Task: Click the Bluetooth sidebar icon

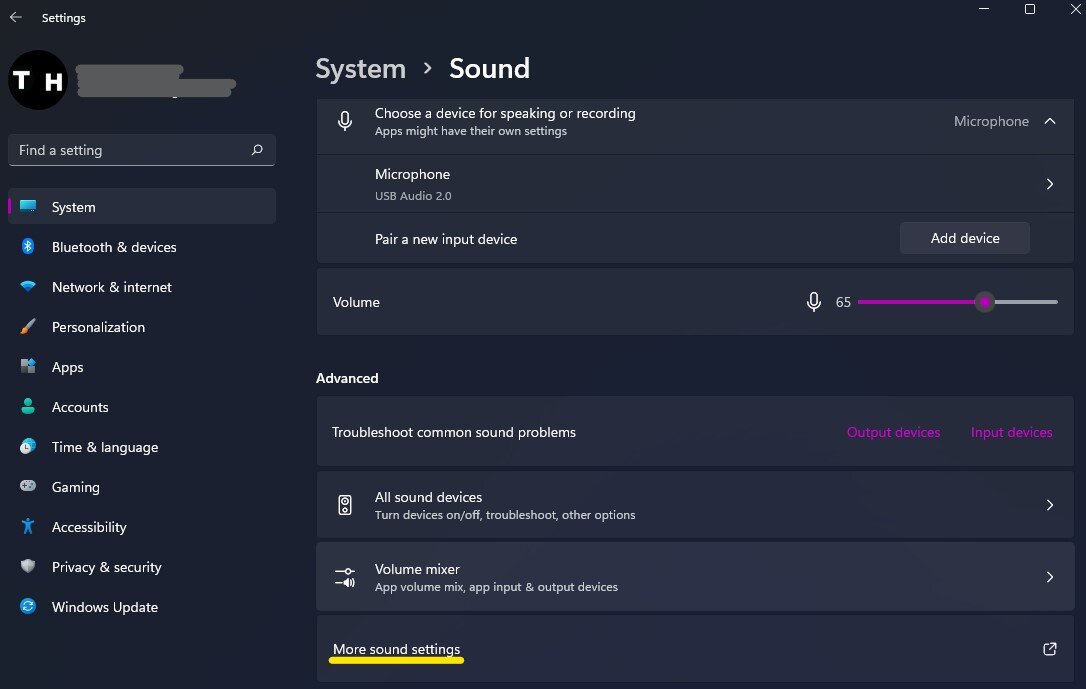Action: tap(28, 247)
